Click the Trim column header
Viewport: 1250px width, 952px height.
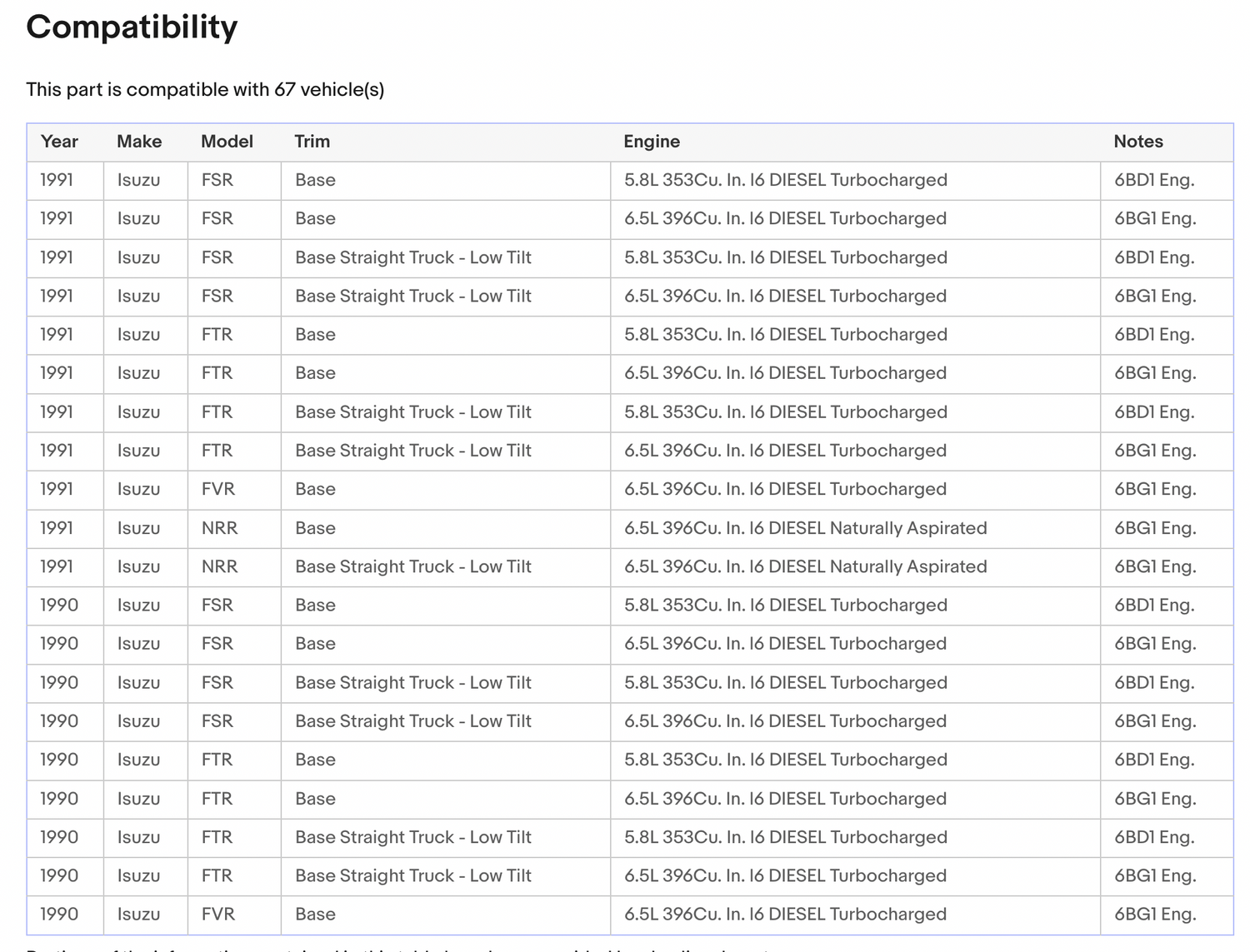point(312,142)
